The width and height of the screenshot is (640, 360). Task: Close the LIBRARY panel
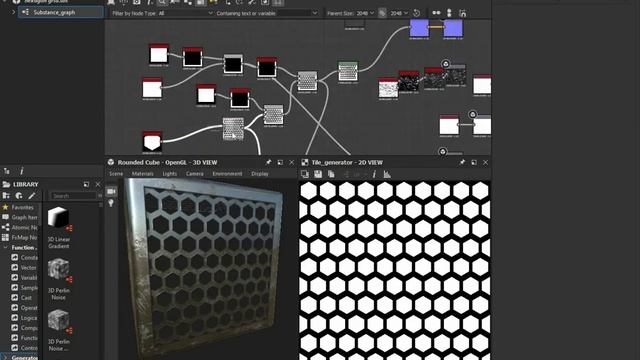pyautogui.click(x=98, y=184)
